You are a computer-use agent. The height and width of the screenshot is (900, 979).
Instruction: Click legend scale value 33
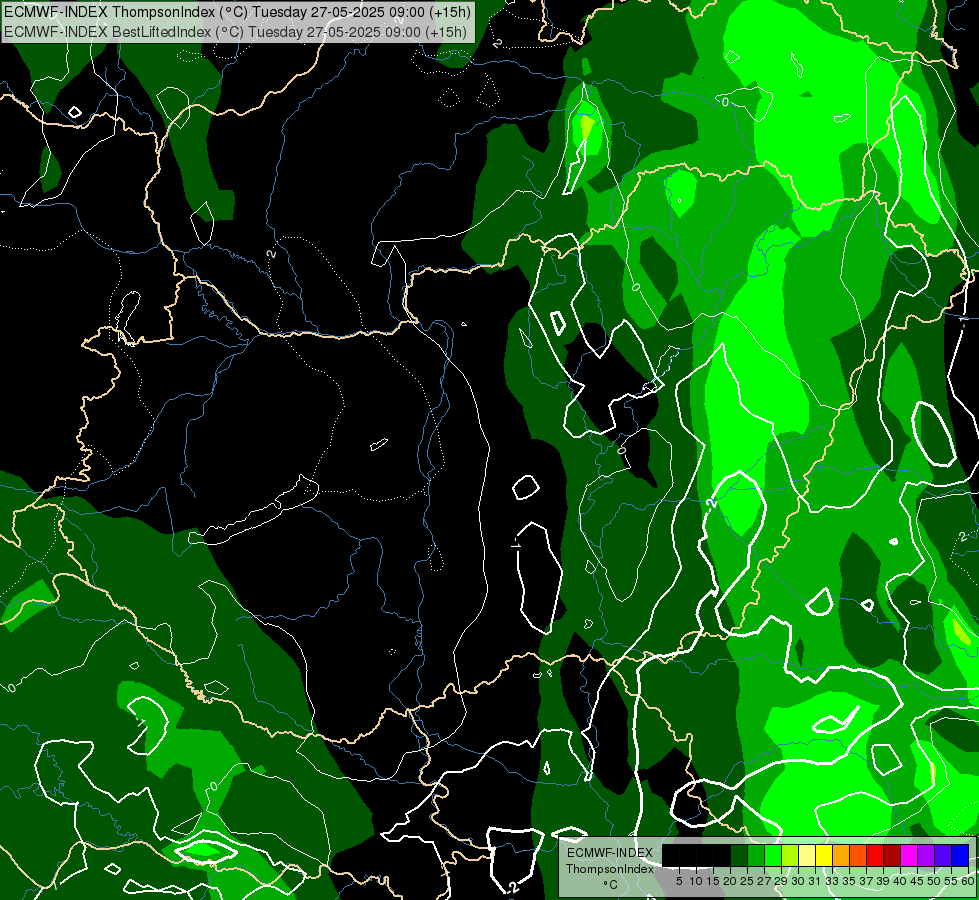tap(832, 881)
